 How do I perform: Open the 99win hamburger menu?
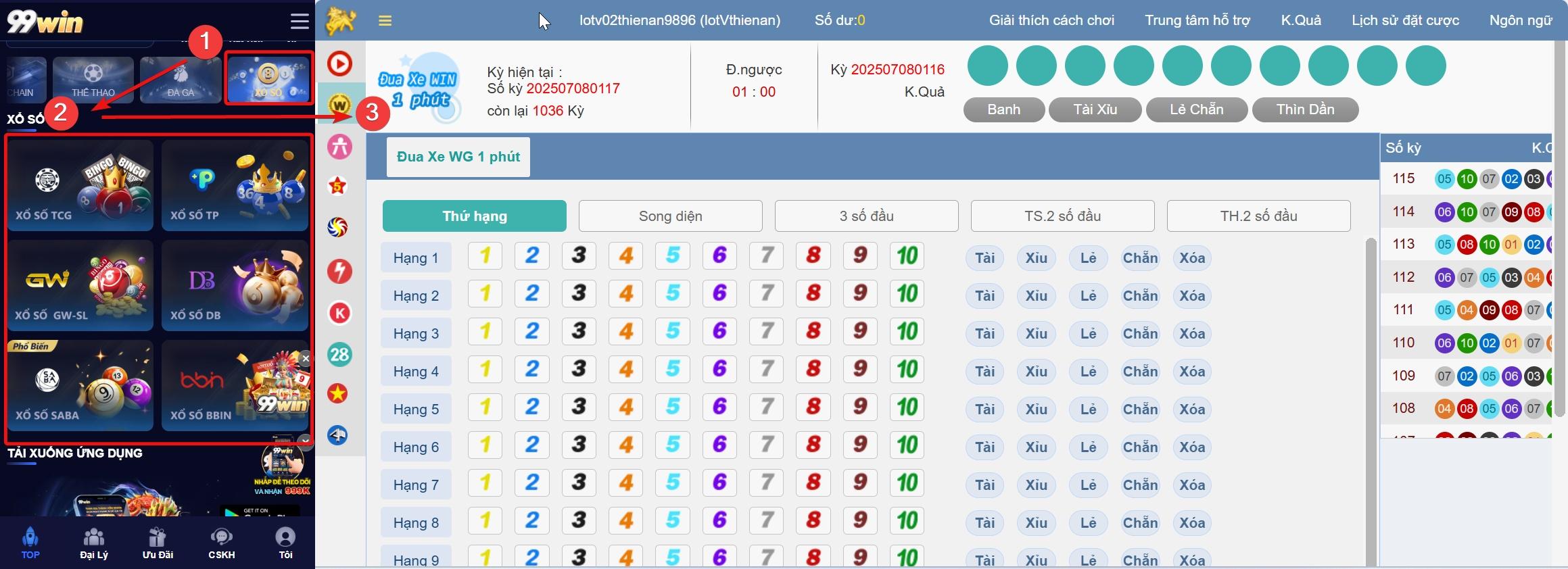click(300, 21)
